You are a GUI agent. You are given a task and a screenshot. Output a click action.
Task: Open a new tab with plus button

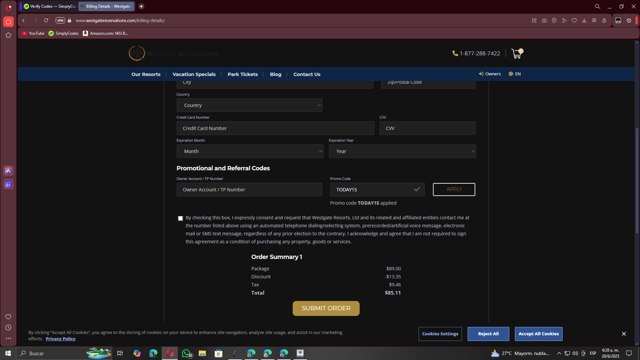141,7
